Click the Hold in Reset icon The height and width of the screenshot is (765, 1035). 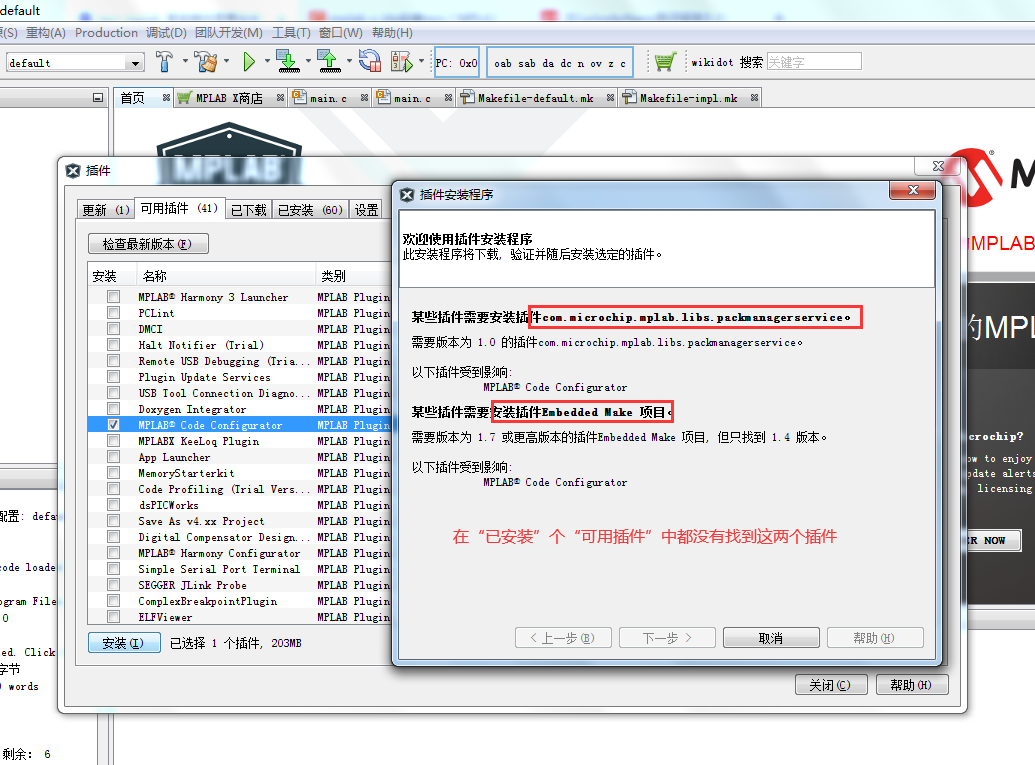pyautogui.click(x=370, y=62)
